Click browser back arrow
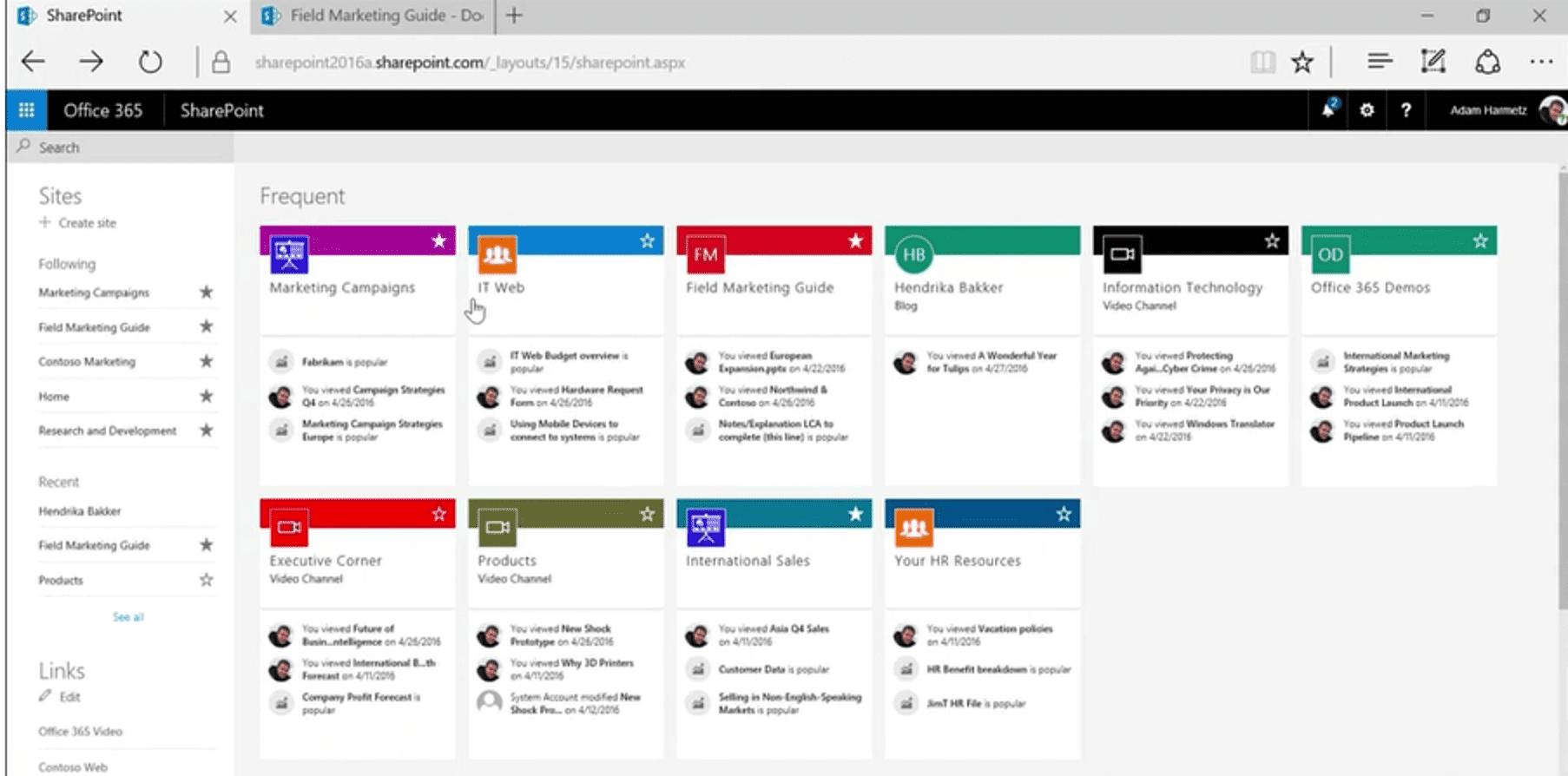The height and width of the screenshot is (776, 1568). pos(33,62)
